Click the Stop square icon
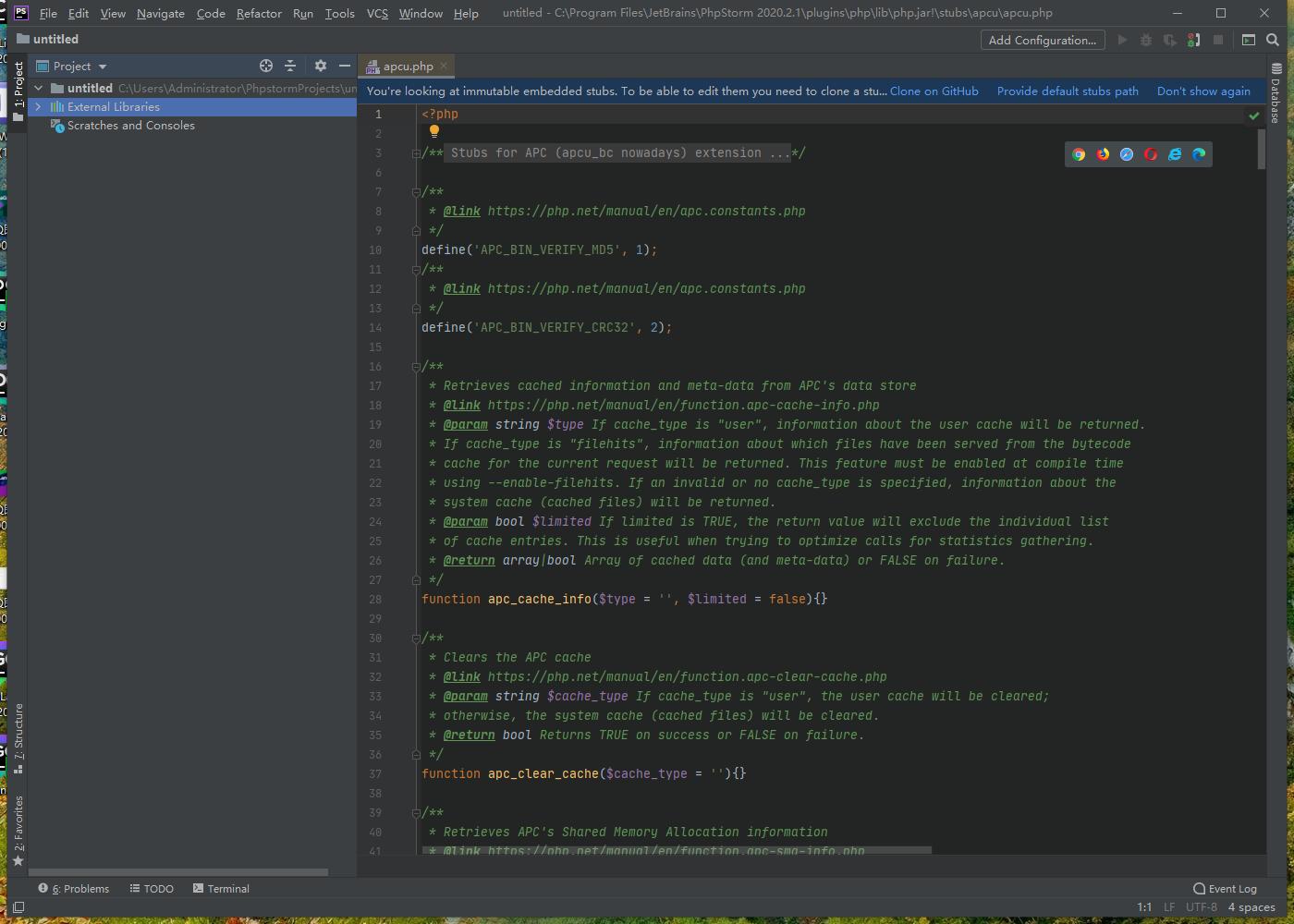Viewport: 1294px width, 924px height. coord(1218,40)
